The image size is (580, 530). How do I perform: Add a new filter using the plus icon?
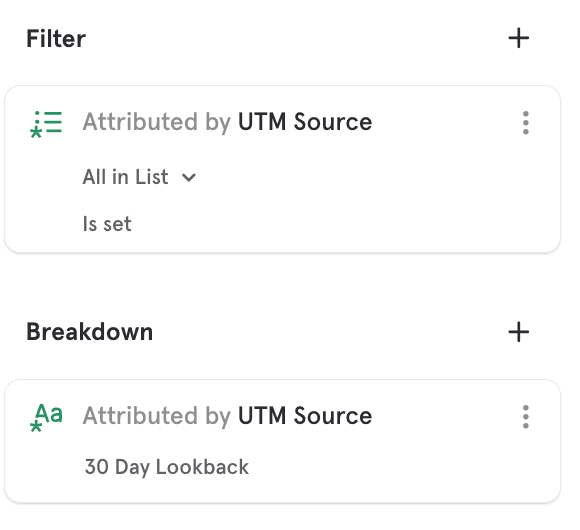[518, 38]
